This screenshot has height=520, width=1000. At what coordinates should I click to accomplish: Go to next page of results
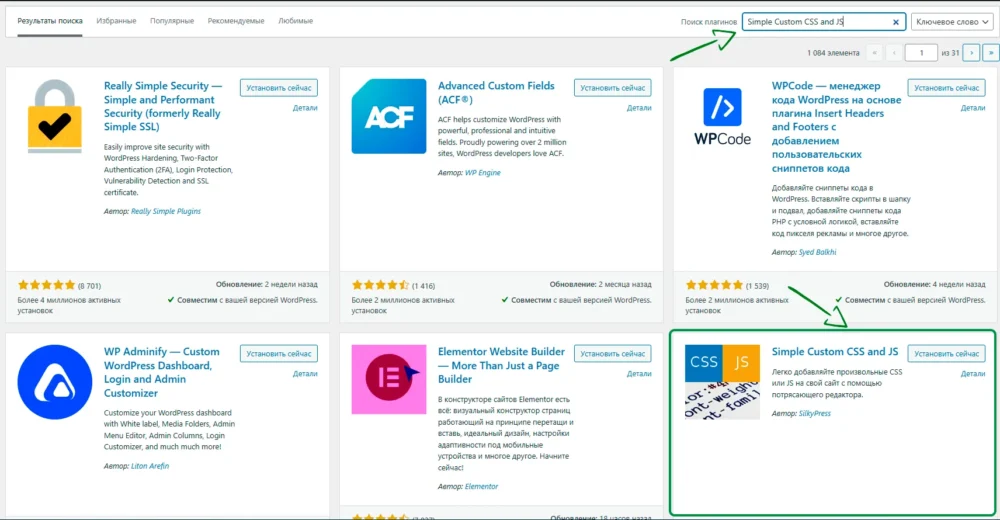(x=971, y=53)
